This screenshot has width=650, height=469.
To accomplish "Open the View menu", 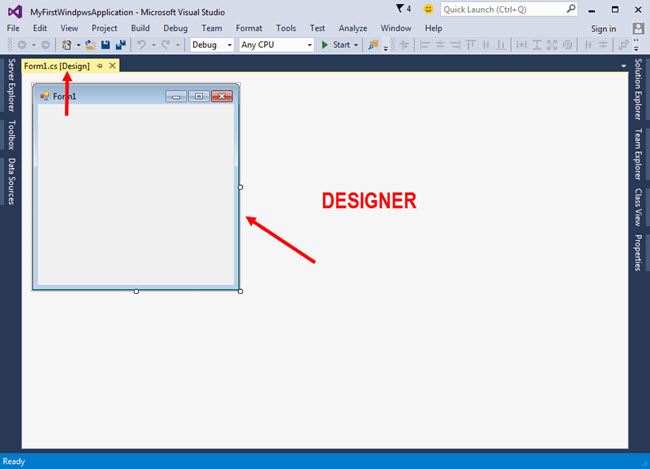I will pyautogui.click(x=69, y=28).
